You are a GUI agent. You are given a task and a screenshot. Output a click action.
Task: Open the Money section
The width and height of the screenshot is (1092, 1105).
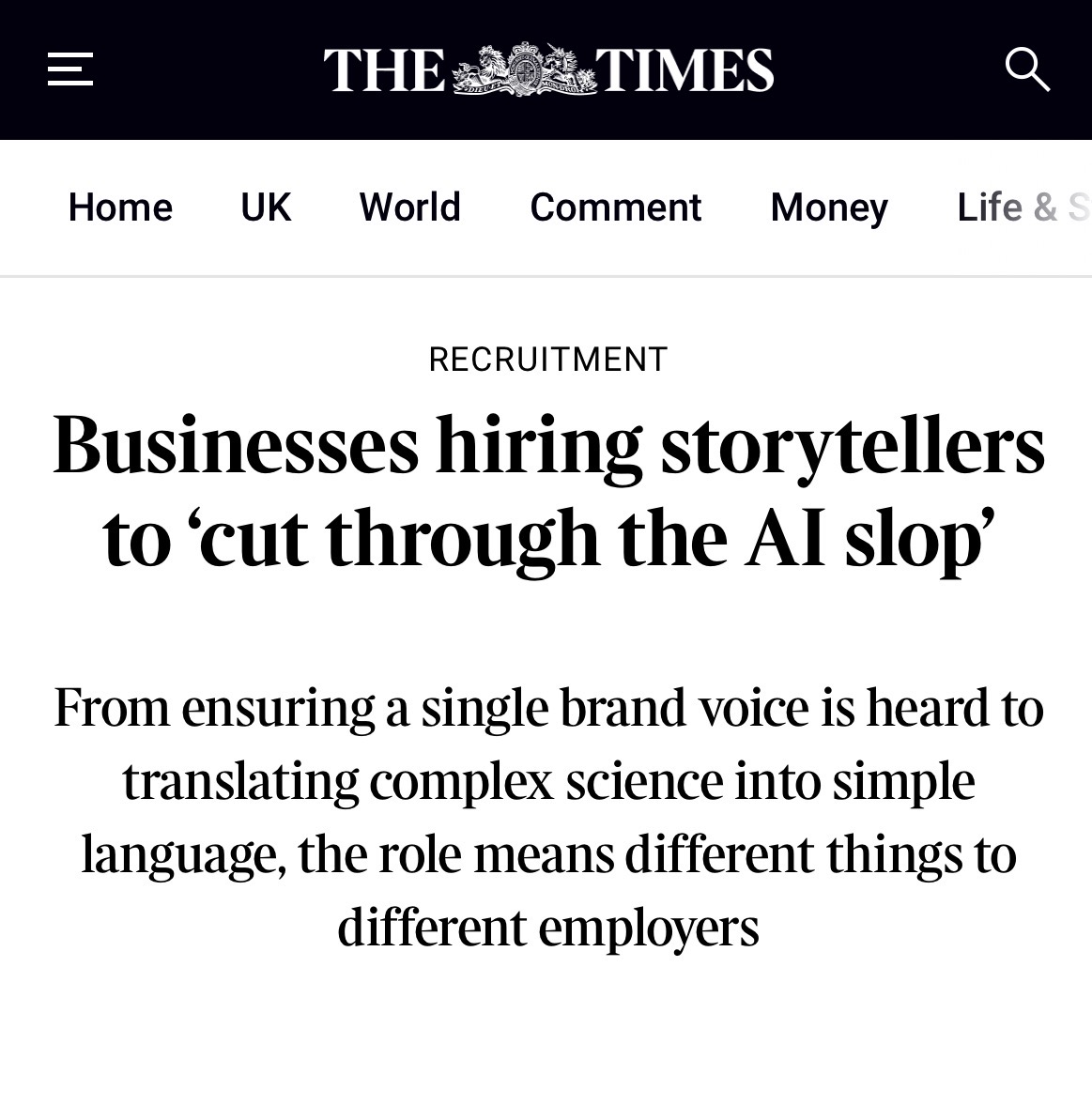(828, 207)
